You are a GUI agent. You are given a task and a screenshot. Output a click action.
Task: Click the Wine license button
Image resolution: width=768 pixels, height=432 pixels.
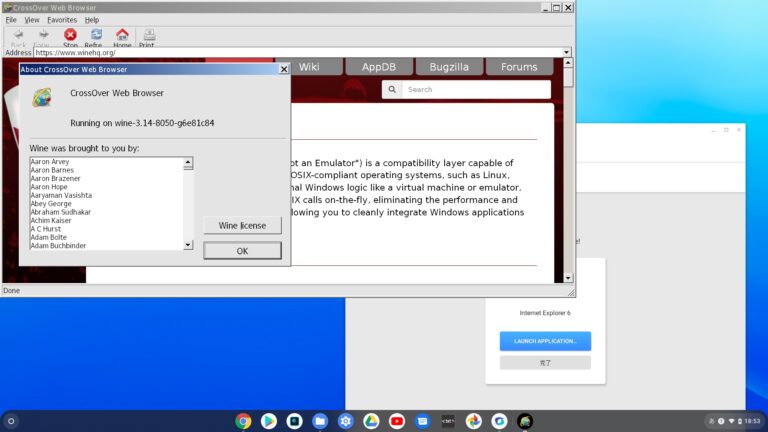coord(242,226)
